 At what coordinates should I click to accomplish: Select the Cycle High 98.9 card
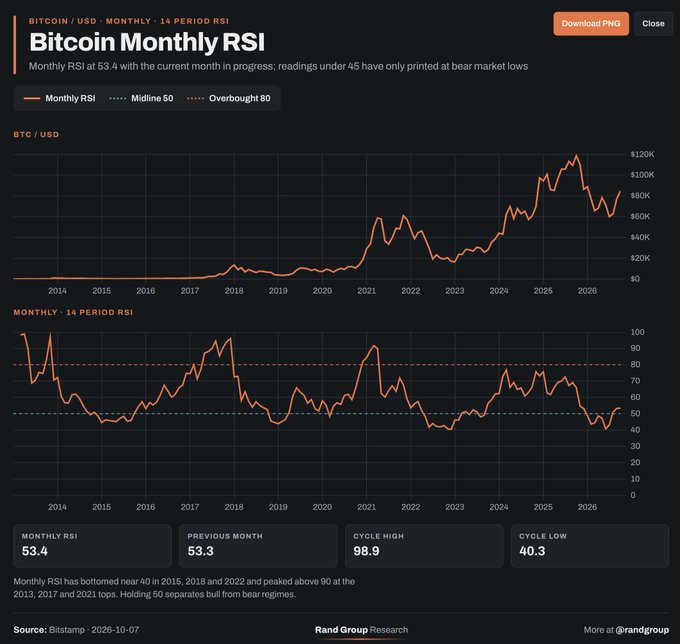[x=424, y=546]
